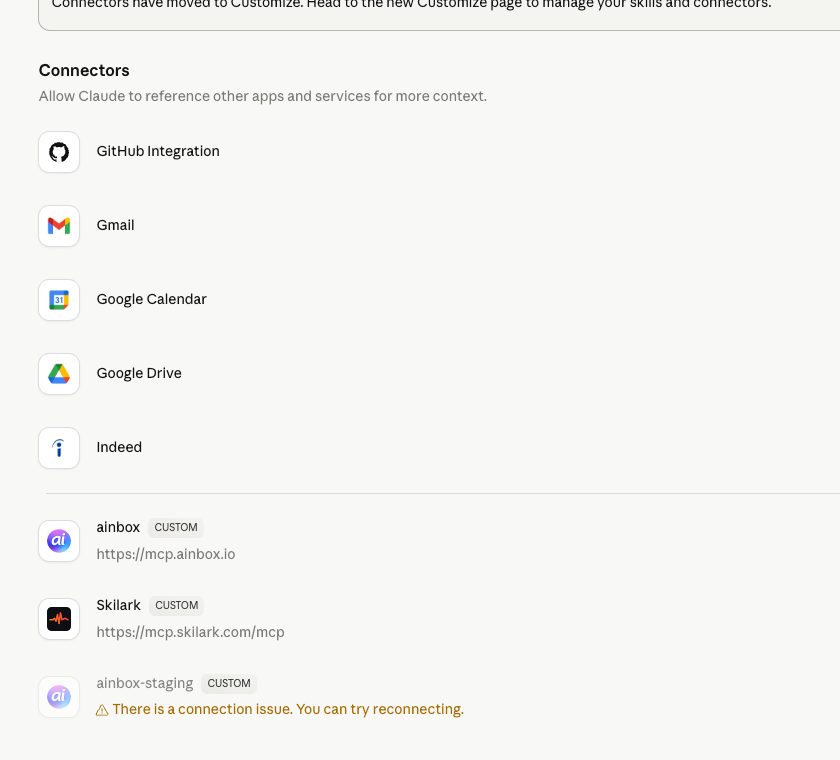The width and height of the screenshot is (840, 760).
Task: Select the ainbox-staging connector name
Action: 144,683
